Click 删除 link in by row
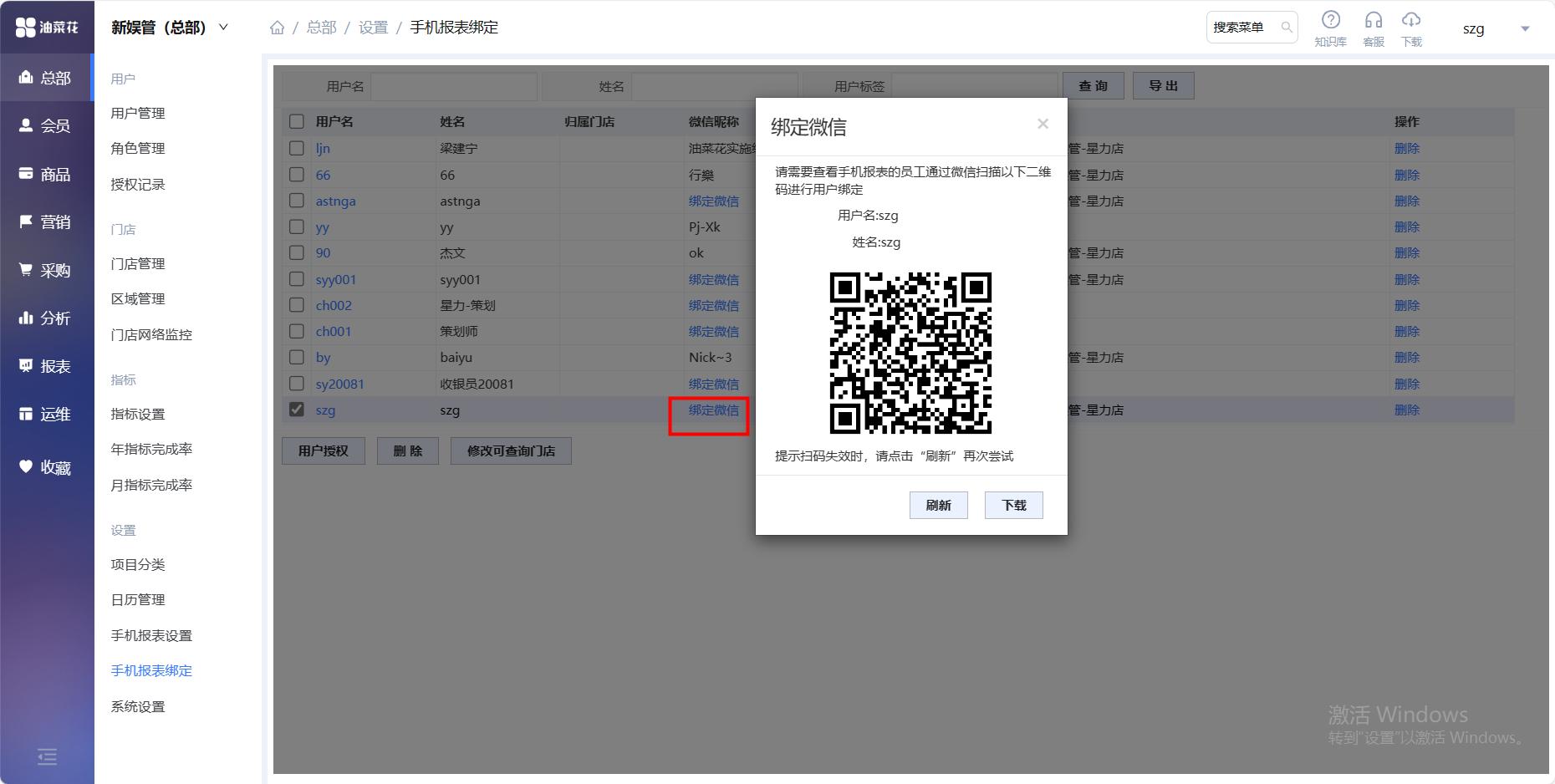 click(x=1407, y=357)
